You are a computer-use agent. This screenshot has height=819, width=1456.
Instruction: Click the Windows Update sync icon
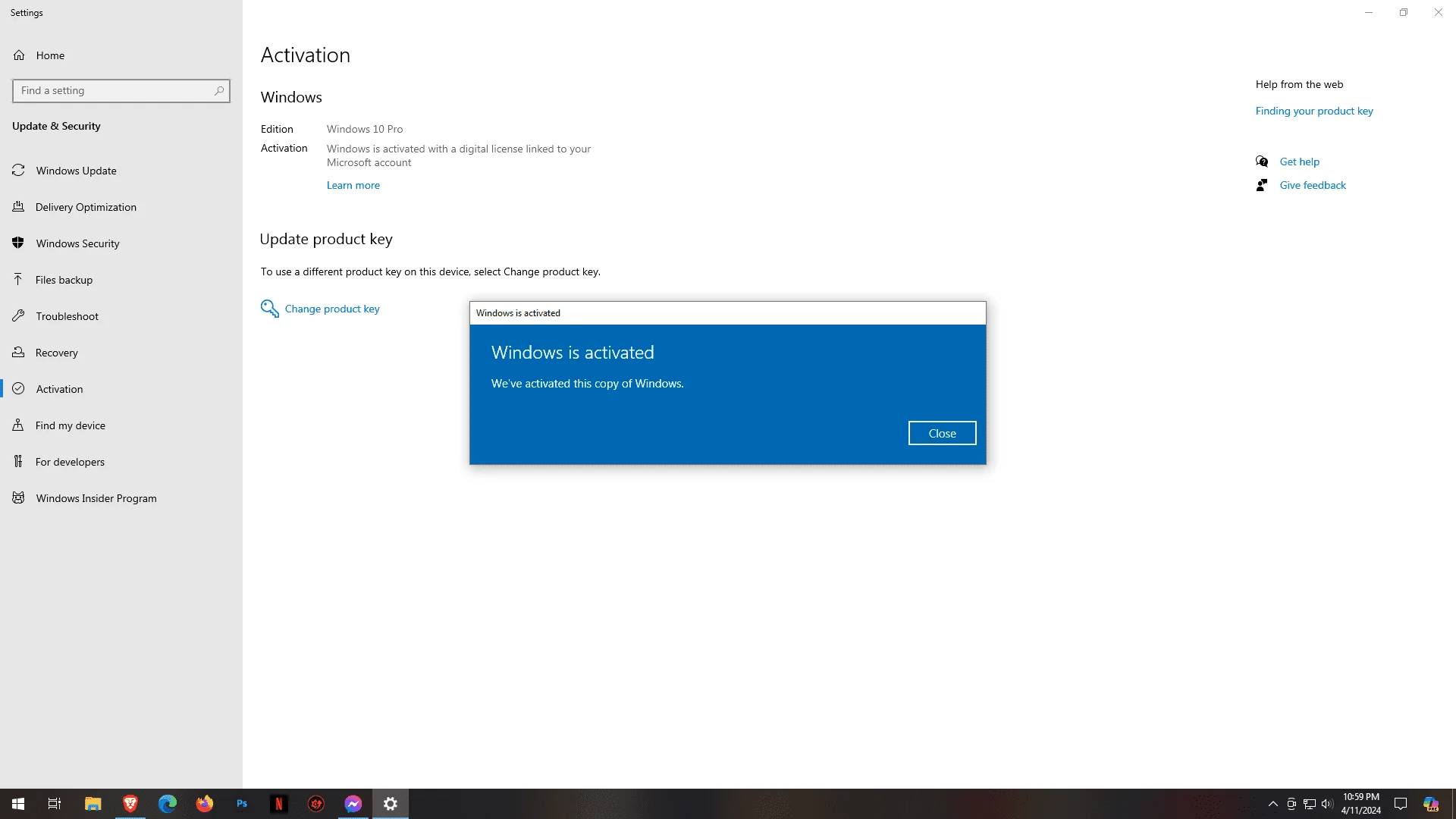18,171
